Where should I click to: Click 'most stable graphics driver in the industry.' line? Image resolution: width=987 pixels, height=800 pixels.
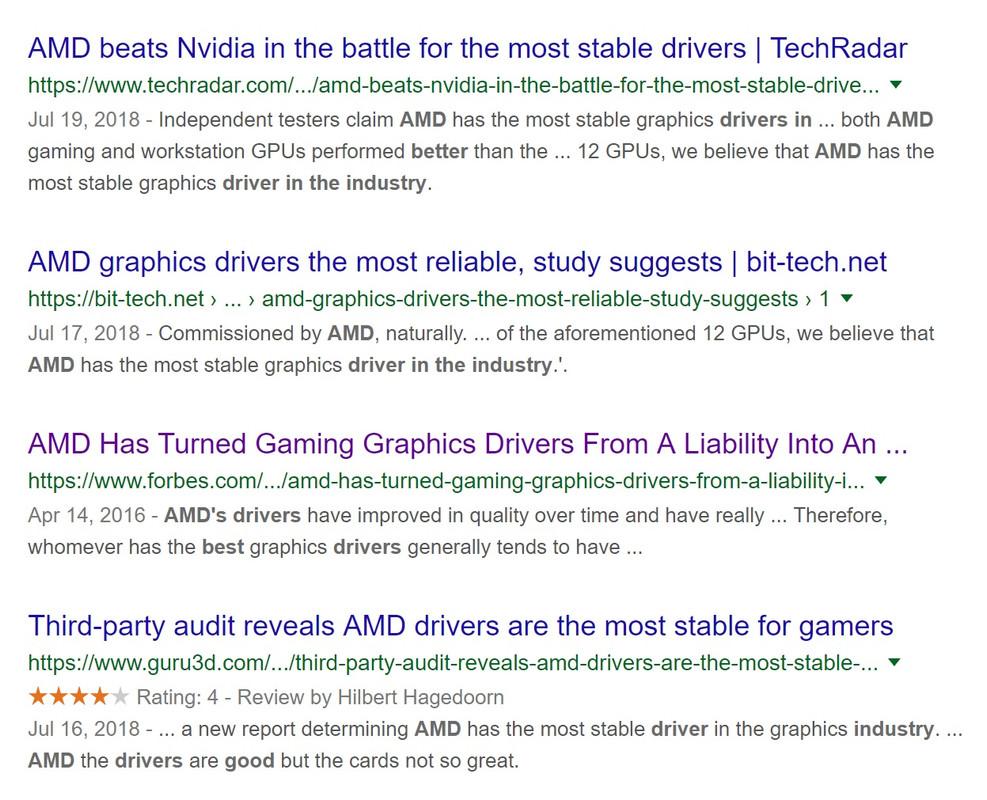coord(230,183)
